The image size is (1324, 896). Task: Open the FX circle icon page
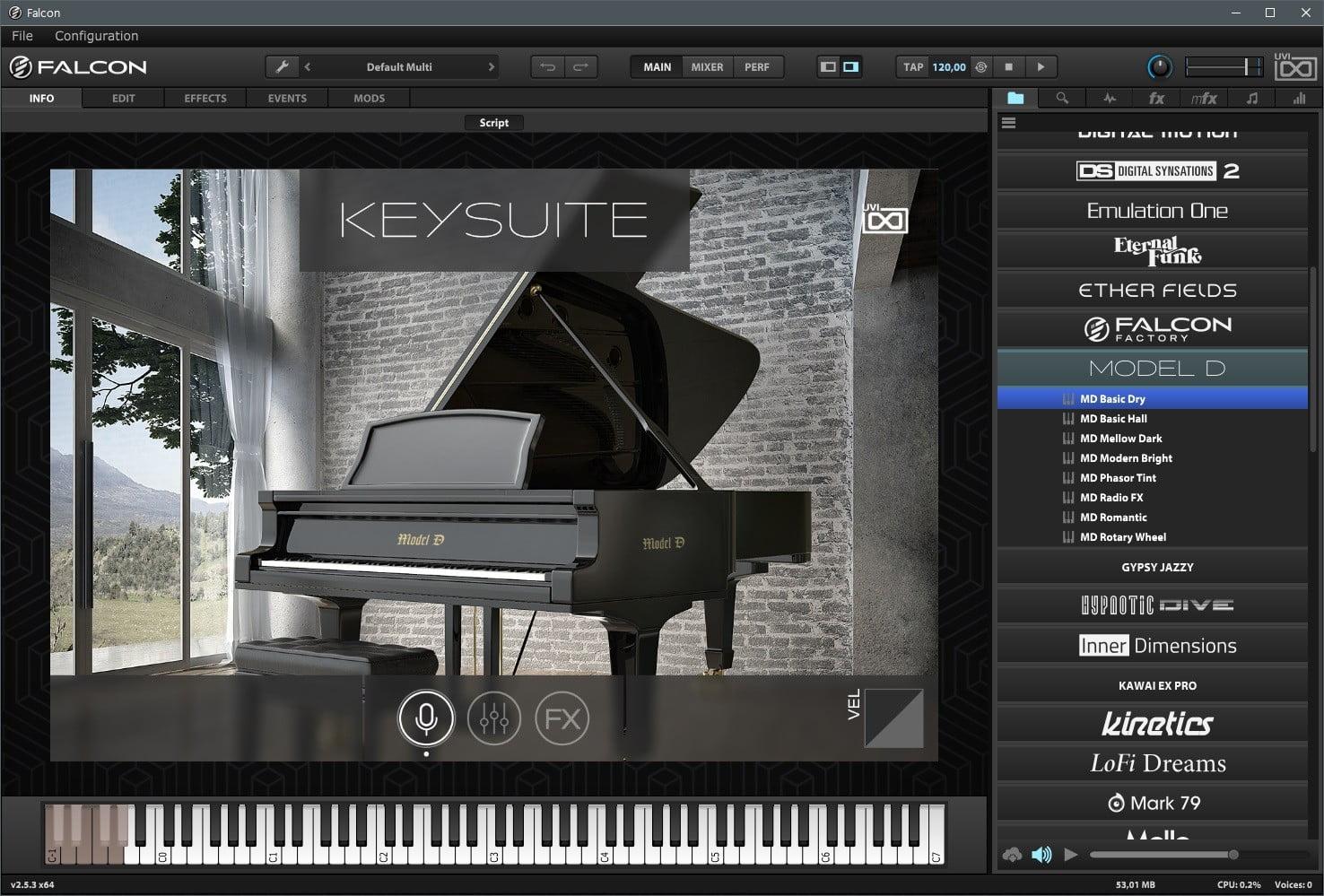tap(562, 718)
